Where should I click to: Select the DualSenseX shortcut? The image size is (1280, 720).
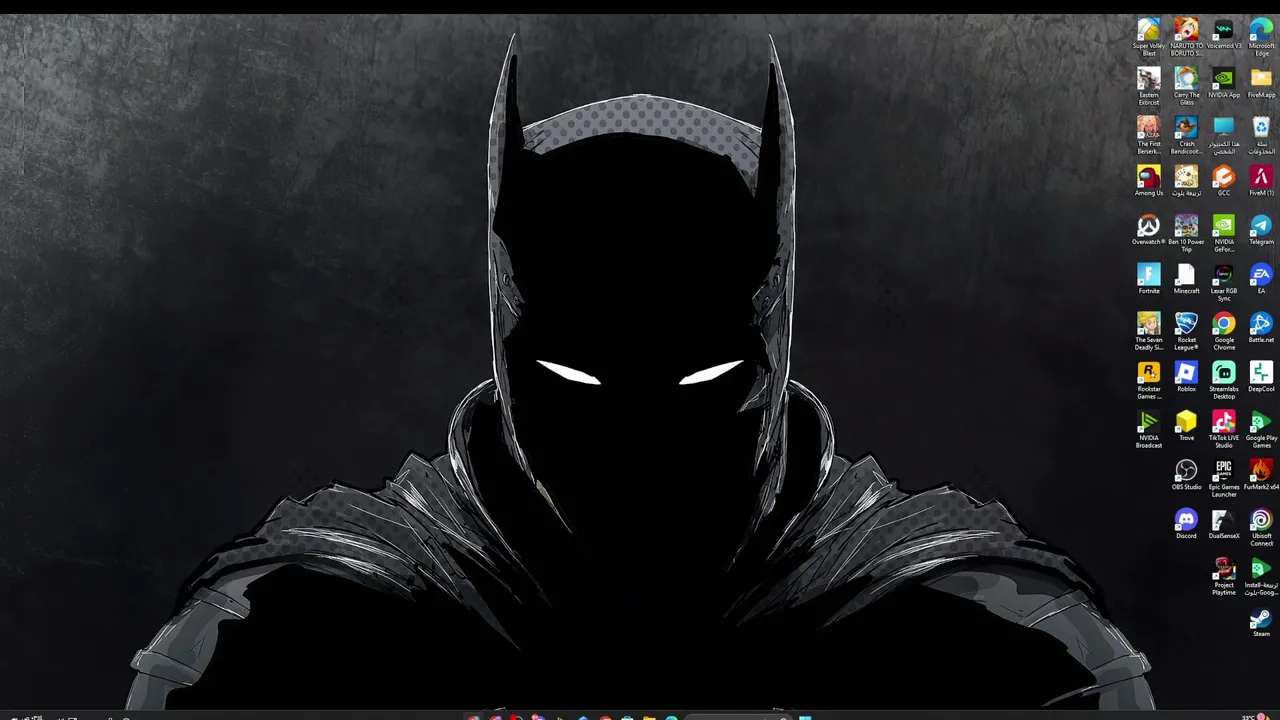point(1224,520)
